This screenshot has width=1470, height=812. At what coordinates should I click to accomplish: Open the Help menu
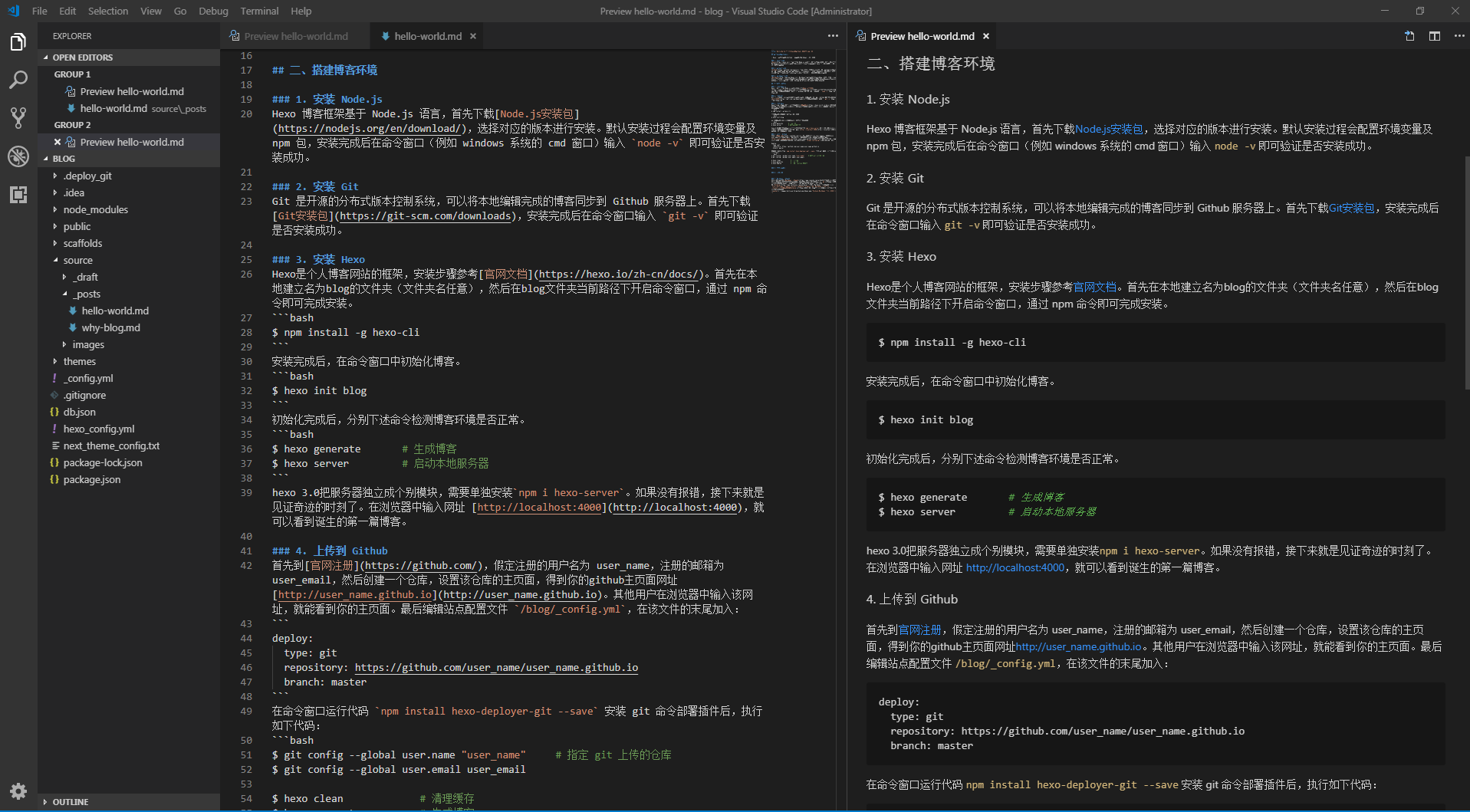(x=301, y=11)
